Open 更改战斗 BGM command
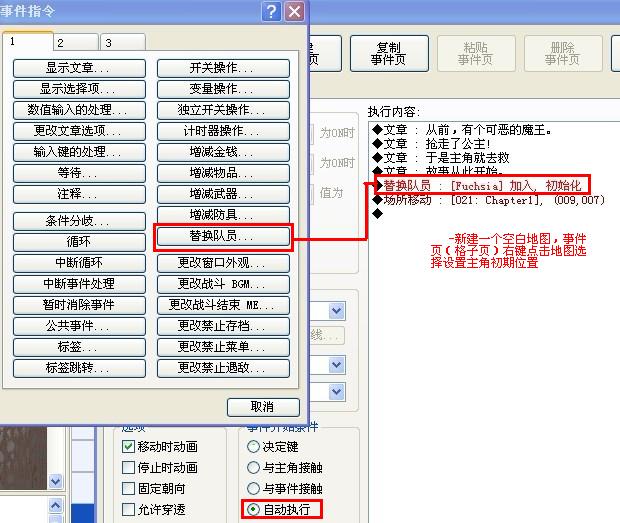The image size is (620, 523). click(223, 284)
